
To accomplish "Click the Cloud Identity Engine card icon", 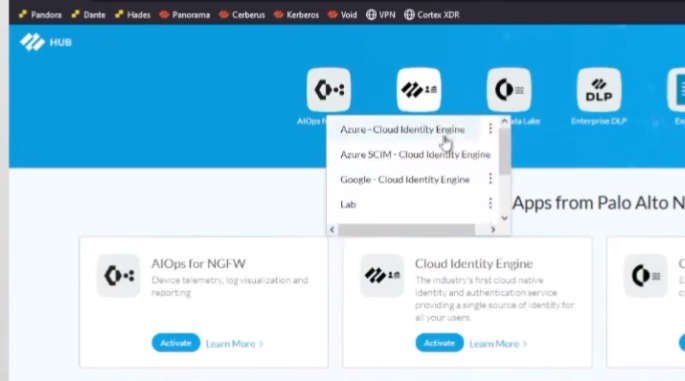I will click(x=382, y=276).
